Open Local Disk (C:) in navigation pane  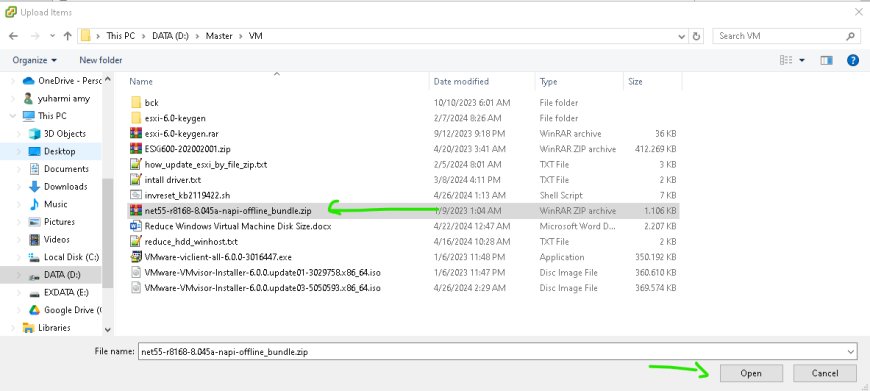64,257
